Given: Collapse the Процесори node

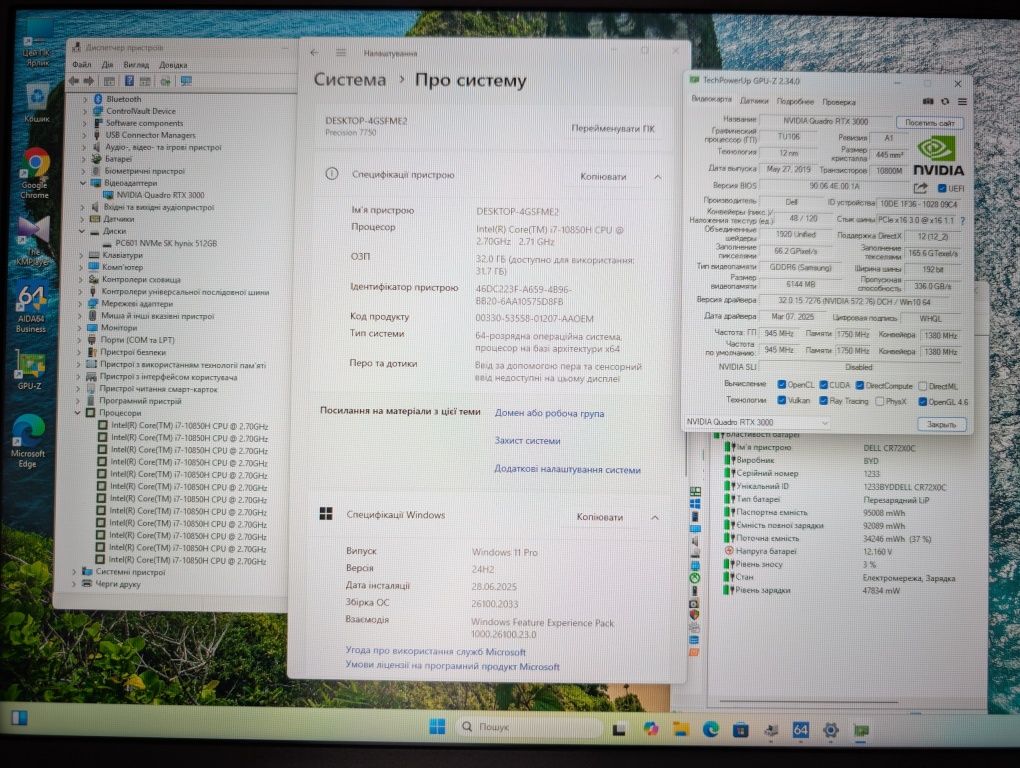Looking at the screenshot, I should coord(77,413).
